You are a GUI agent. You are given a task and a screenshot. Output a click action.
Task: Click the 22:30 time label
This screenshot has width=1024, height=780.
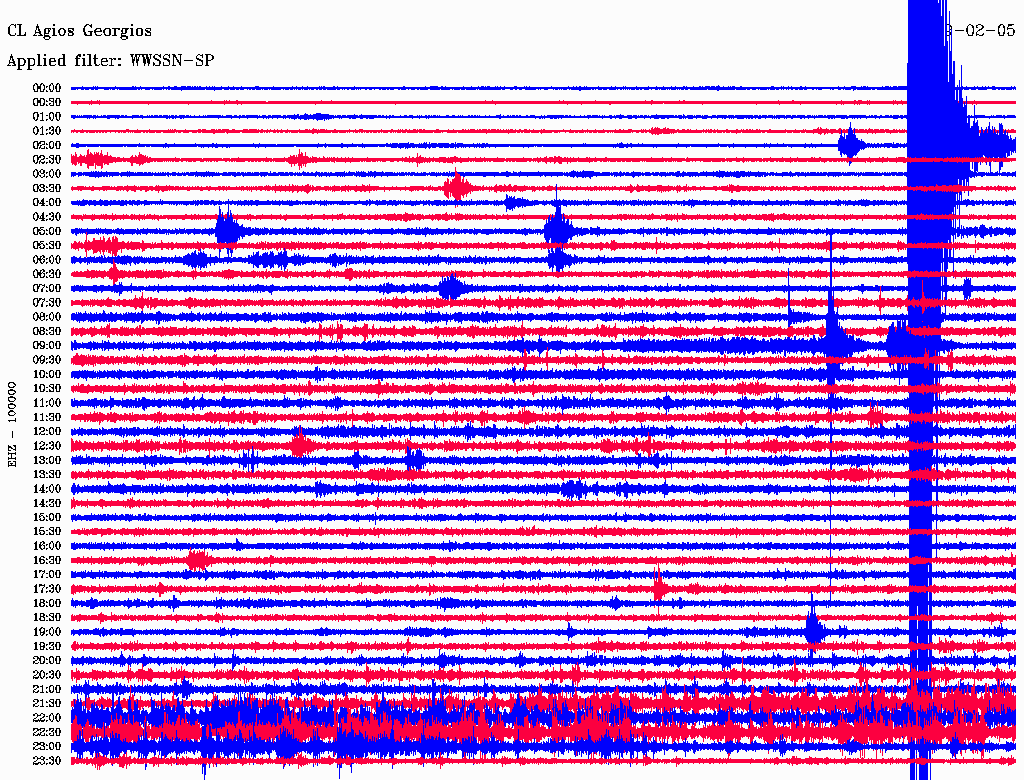point(47,732)
